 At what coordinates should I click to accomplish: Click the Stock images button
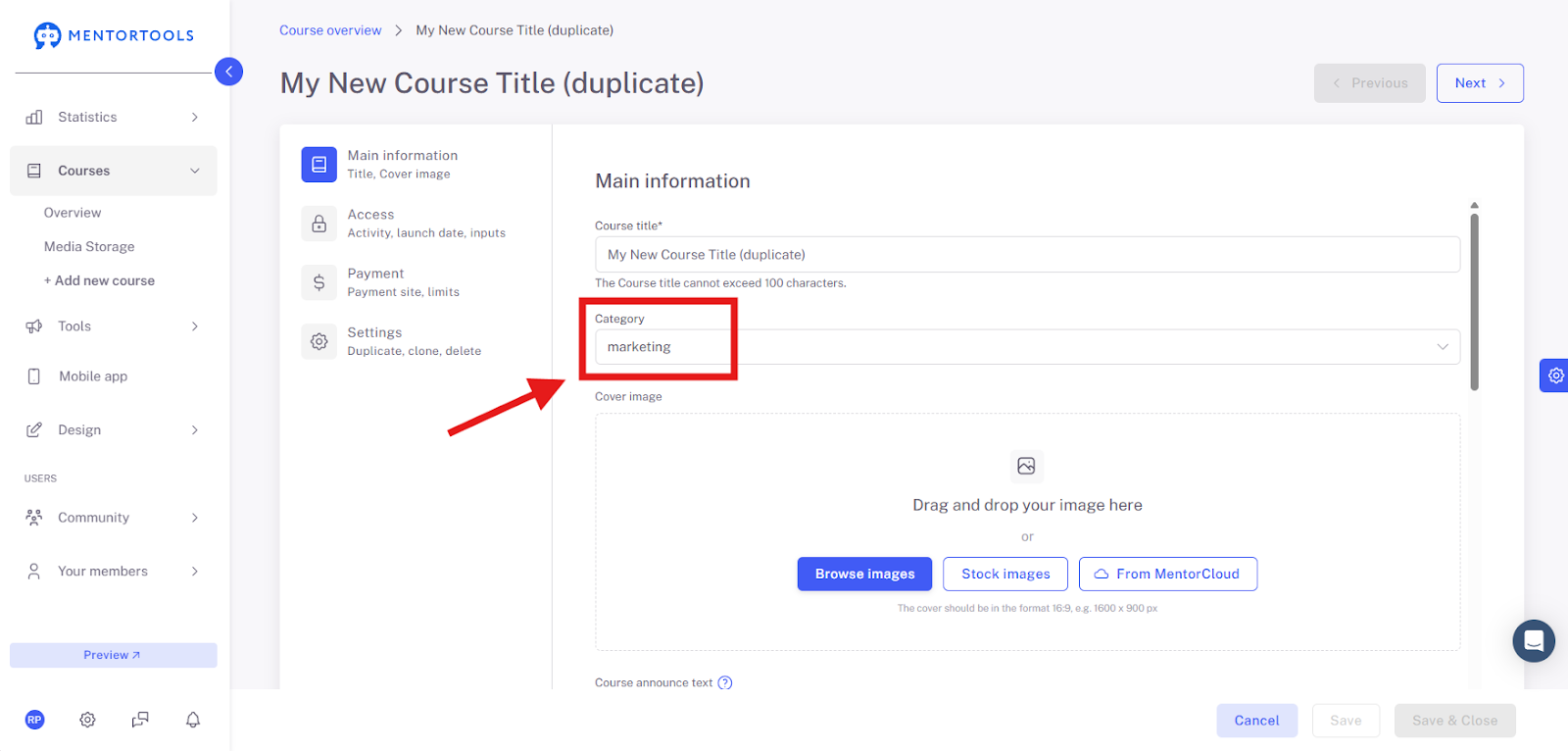coord(1005,575)
